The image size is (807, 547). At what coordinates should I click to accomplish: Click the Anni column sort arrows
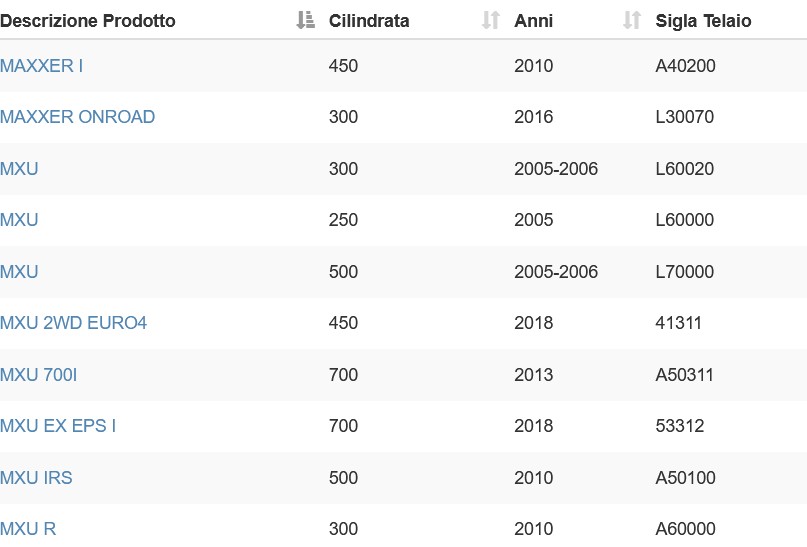632,21
